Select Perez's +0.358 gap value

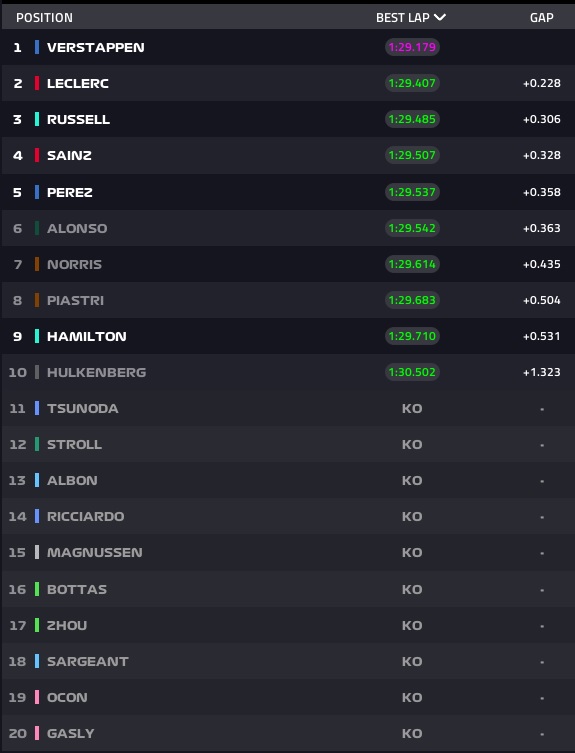[x=541, y=192]
